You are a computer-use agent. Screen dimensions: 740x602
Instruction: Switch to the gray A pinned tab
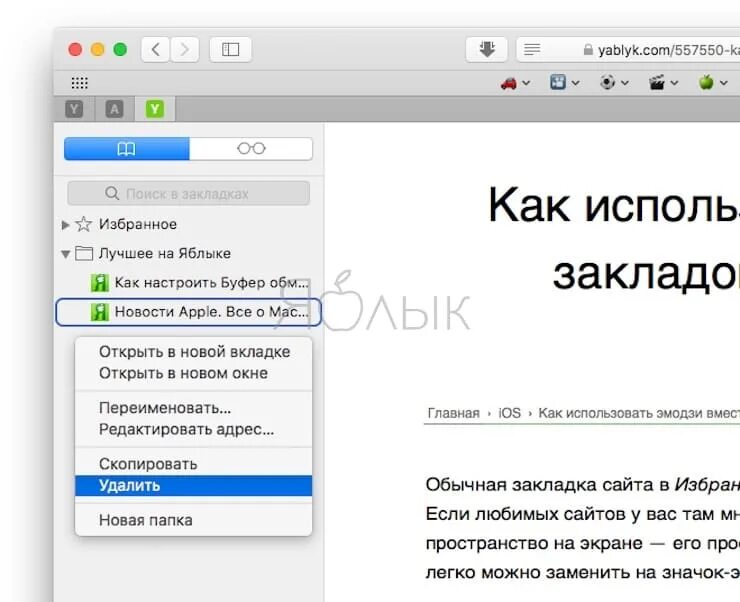point(114,109)
